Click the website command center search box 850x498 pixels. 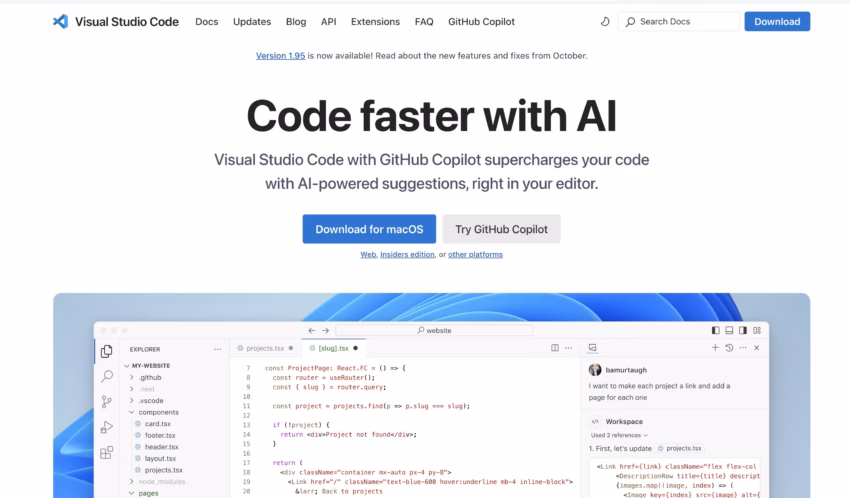[434, 330]
